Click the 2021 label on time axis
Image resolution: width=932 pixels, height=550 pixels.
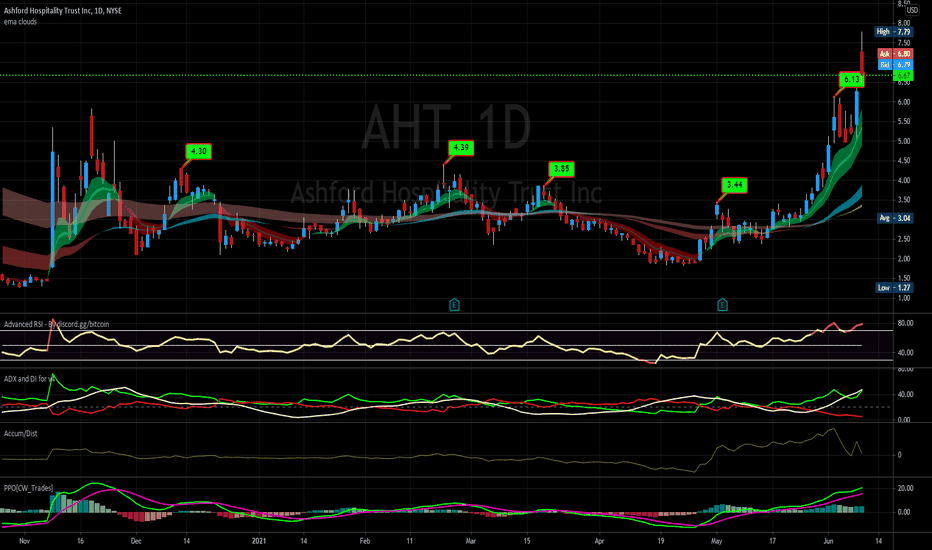coord(259,541)
